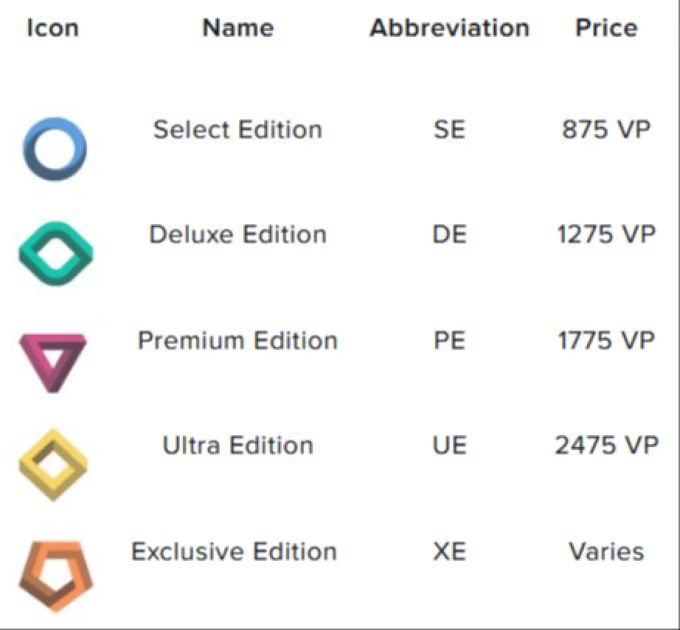680x630 pixels.
Task: Click the yellow Ultra Edition diamond icon
Action: 53,464
